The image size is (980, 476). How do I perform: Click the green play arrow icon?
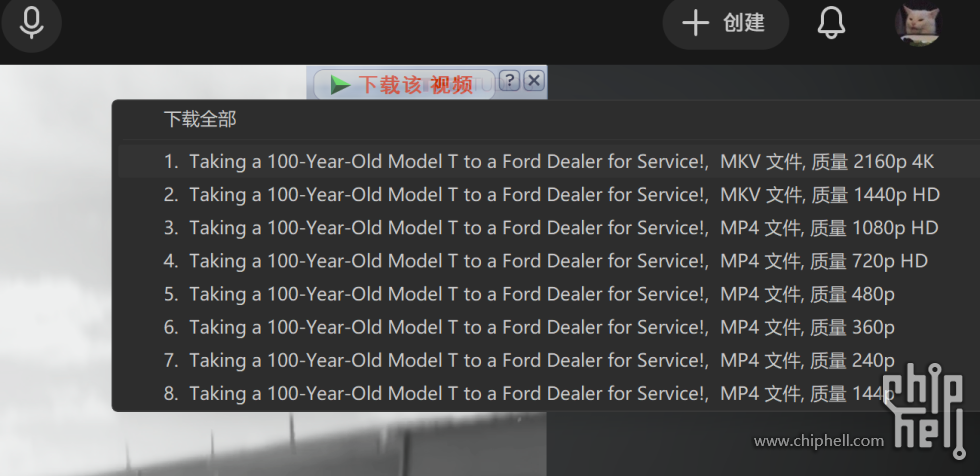pos(340,84)
